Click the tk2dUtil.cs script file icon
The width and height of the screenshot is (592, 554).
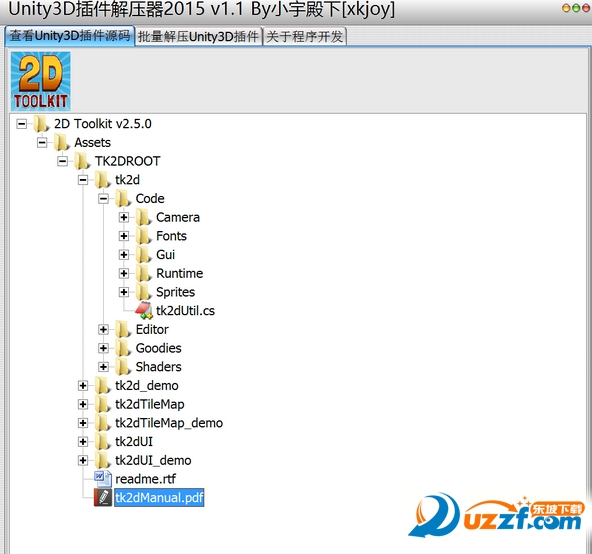pos(144,310)
